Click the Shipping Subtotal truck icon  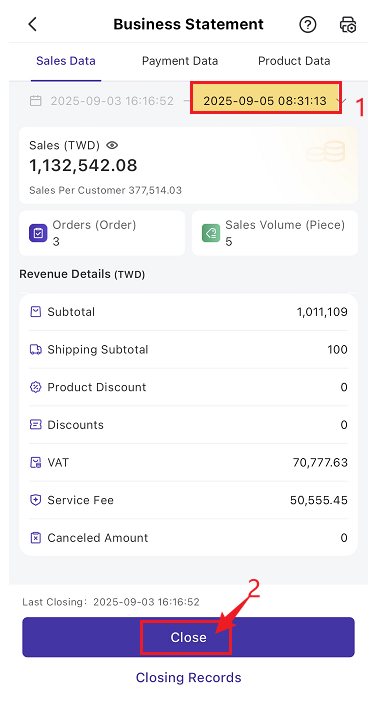coord(35,350)
